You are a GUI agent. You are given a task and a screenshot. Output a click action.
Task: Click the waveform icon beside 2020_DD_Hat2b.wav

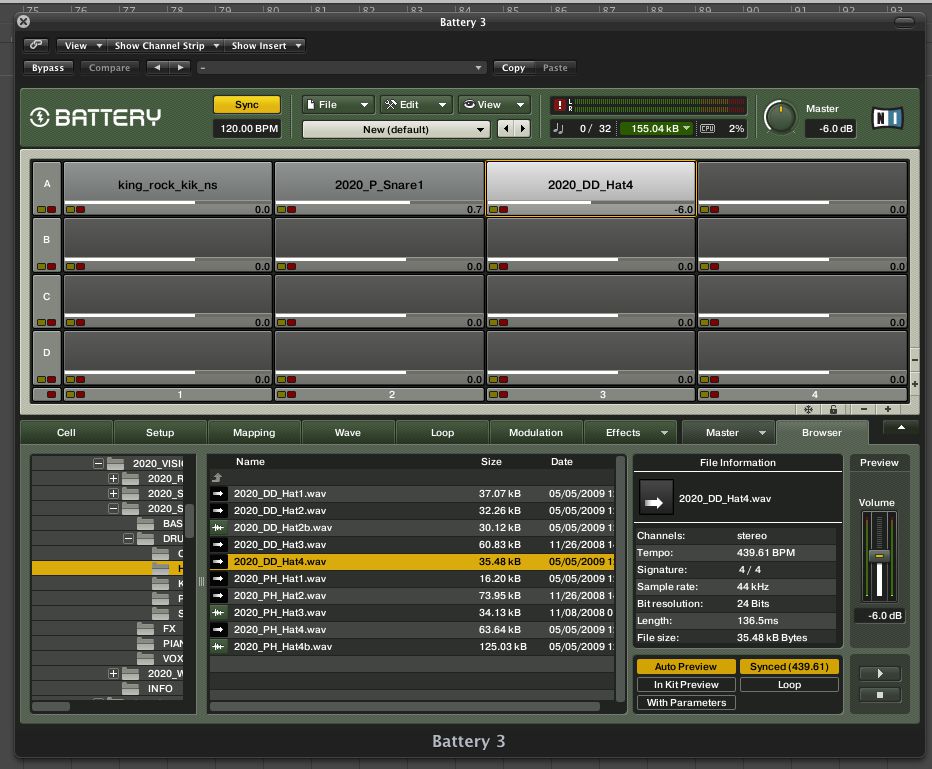click(x=219, y=527)
